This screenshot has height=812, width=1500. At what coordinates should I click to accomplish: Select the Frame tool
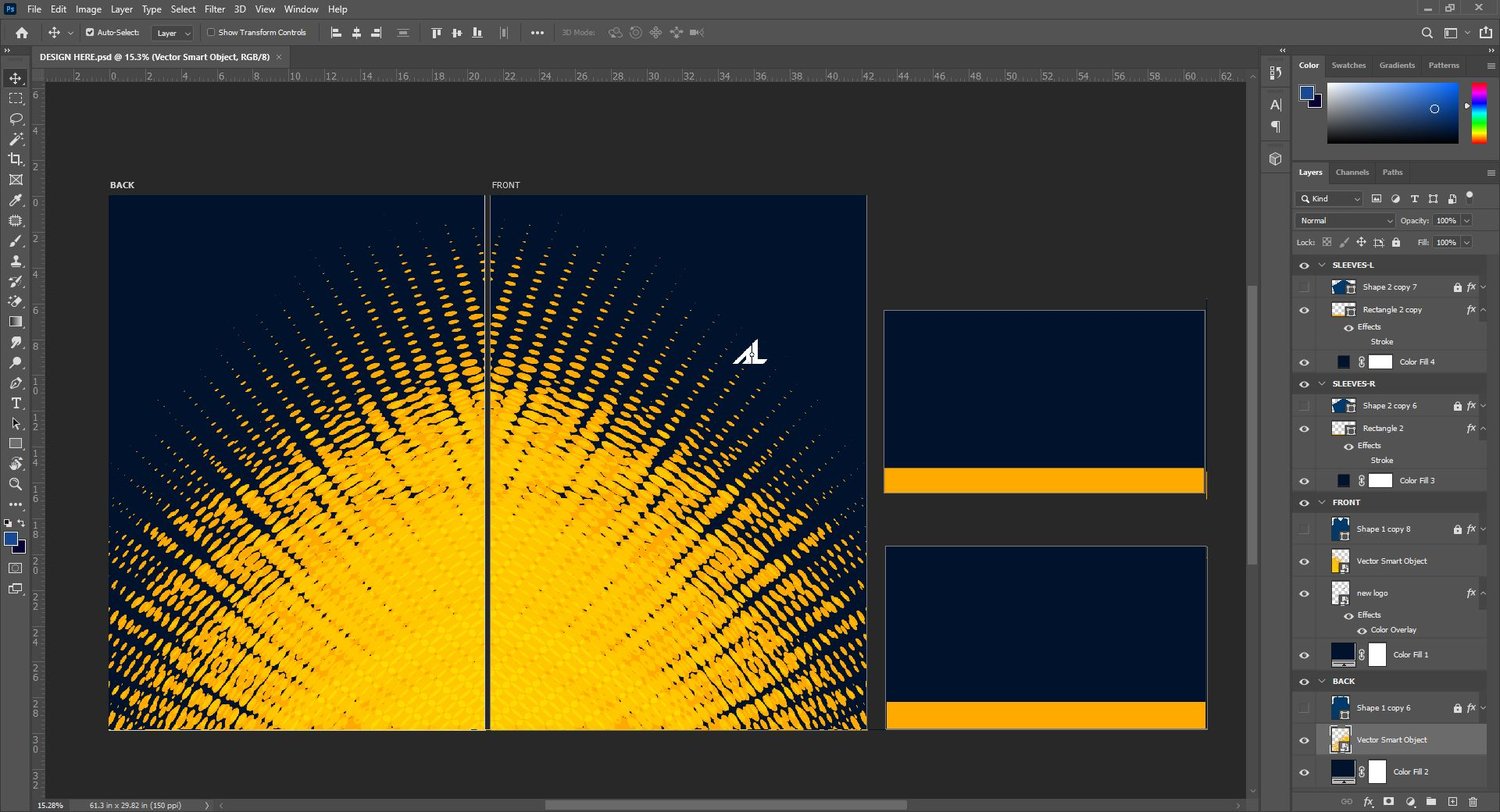click(16, 180)
